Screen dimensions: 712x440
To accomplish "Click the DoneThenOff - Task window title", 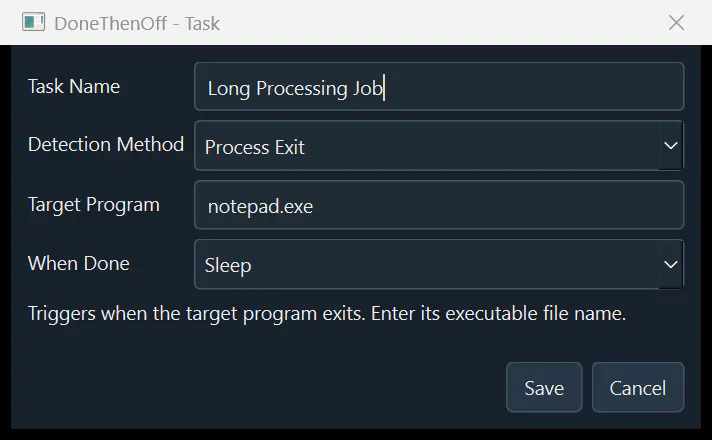I will pyautogui.click(x=137, y=23).
